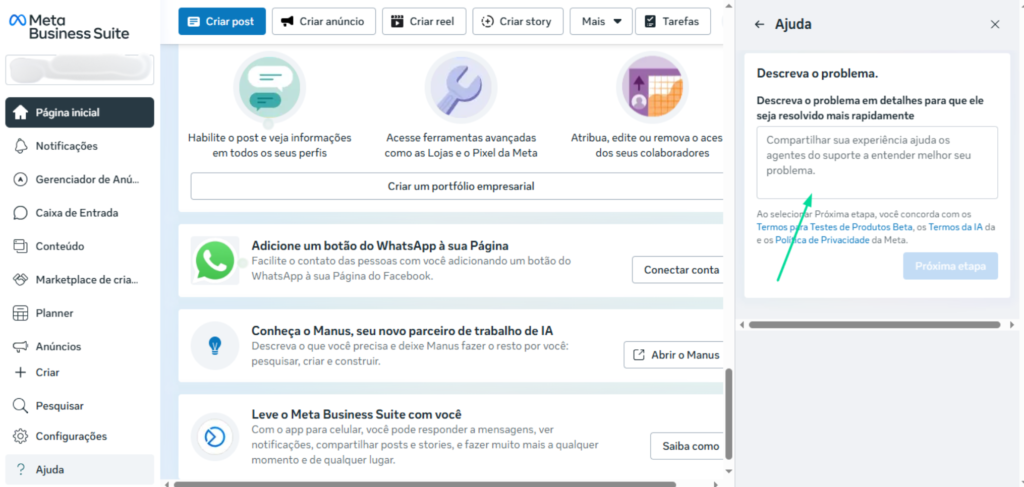Screen dimensions: 1024x487
Task: Click the back arrow in Ajuda panel
Action: click(x=759, y=24)
